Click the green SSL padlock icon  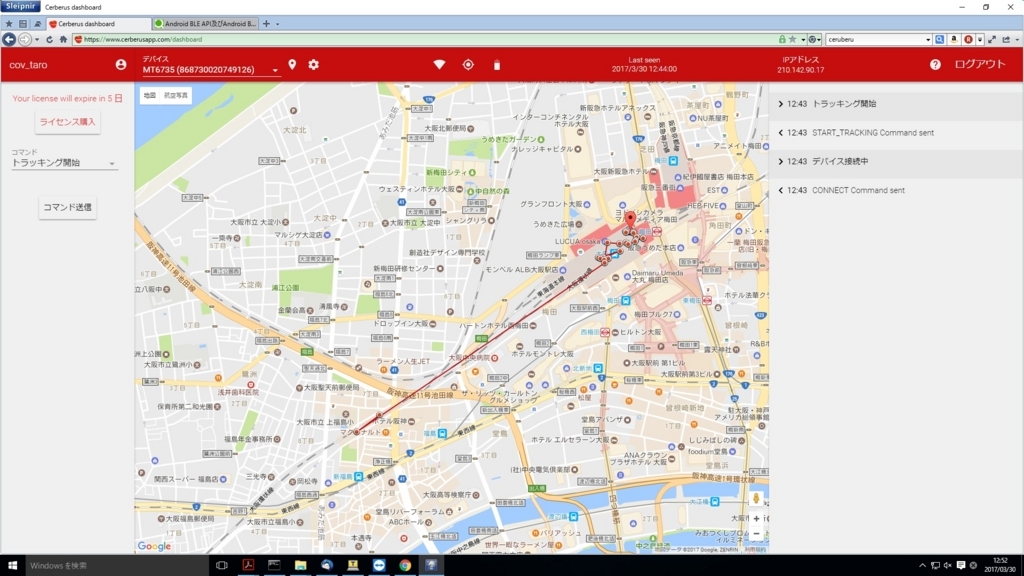pyautogui.click(x=782, y=39)
